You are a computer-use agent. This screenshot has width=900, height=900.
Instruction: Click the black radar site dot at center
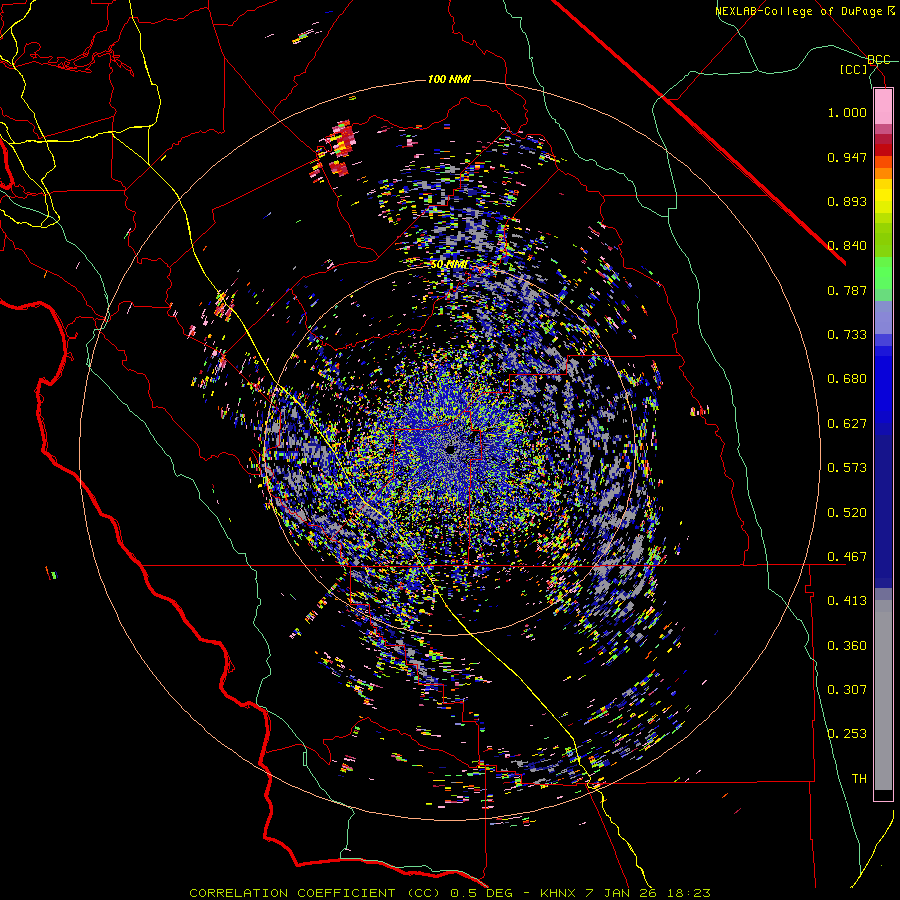(449, 449)
